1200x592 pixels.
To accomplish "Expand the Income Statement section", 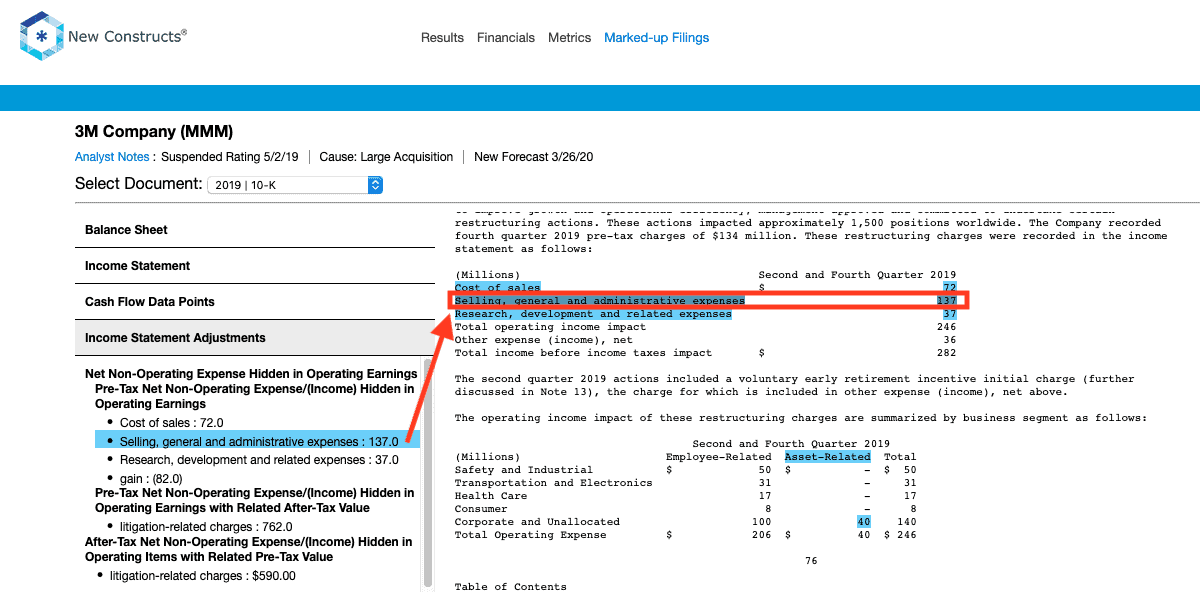I will (255, 266).
